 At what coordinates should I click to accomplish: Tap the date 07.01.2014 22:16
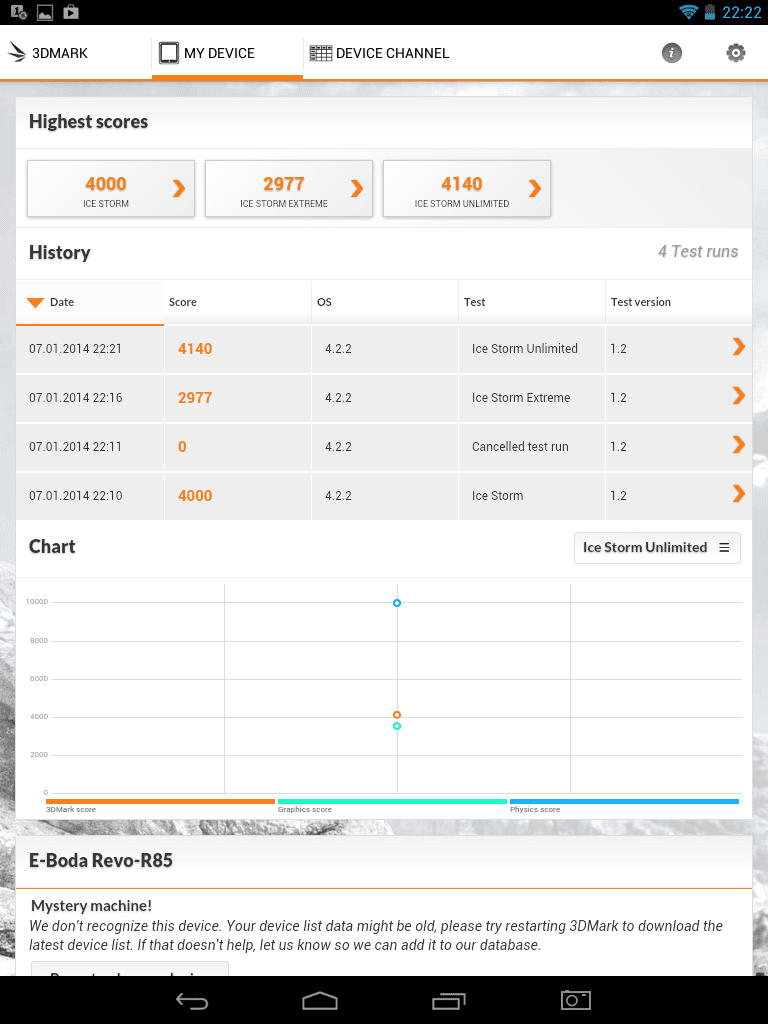tap(75, 398)
